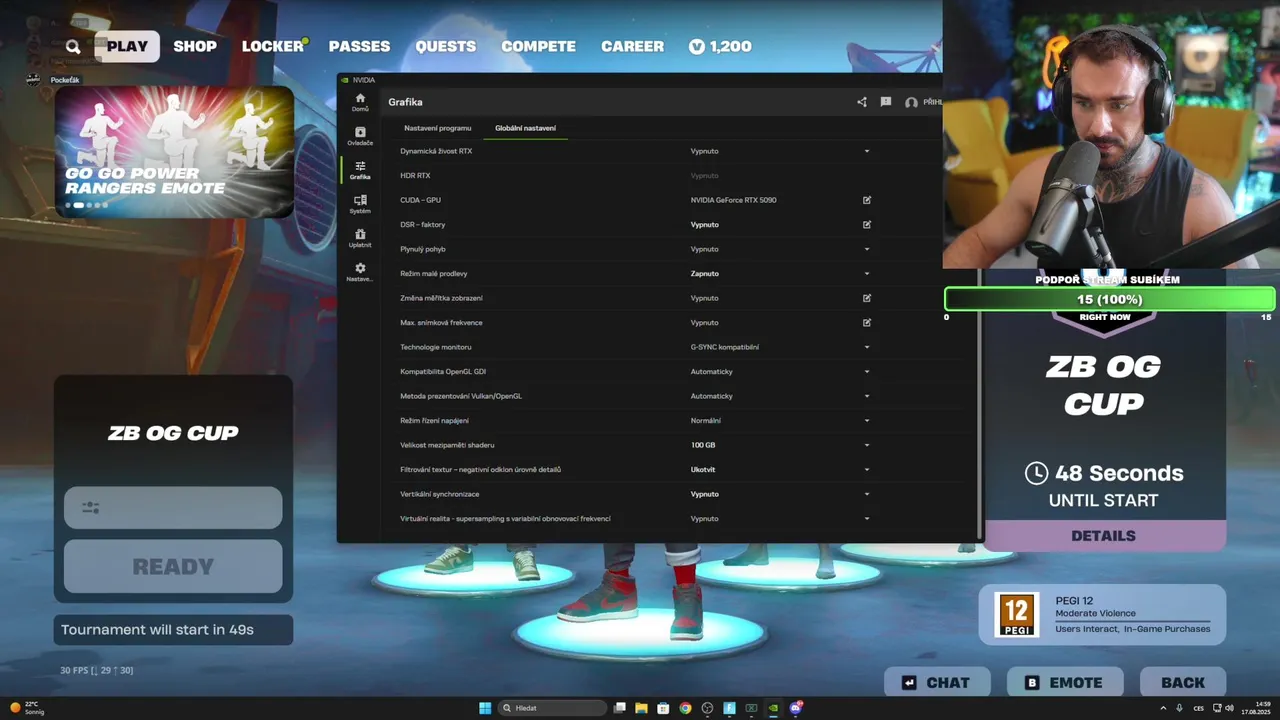The image size is (1280, 720).
Task: Expand Plynulý pohyb dropdown
Action: coord(867,249)
